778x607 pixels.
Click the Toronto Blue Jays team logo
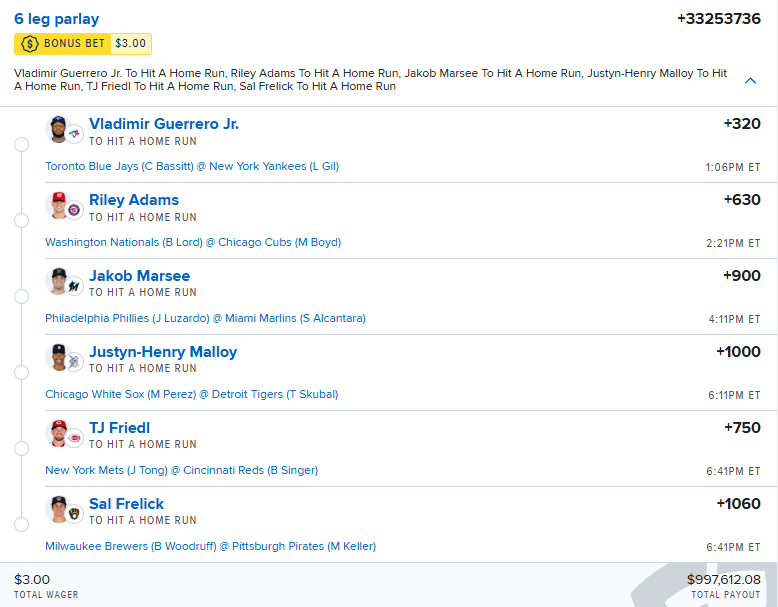tap(74, 134)
